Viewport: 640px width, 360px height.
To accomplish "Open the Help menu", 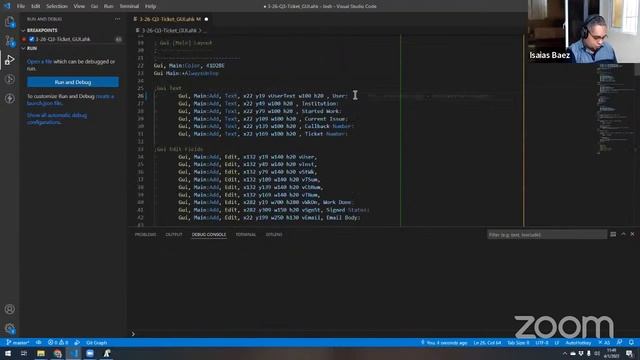I will point(151,6).
